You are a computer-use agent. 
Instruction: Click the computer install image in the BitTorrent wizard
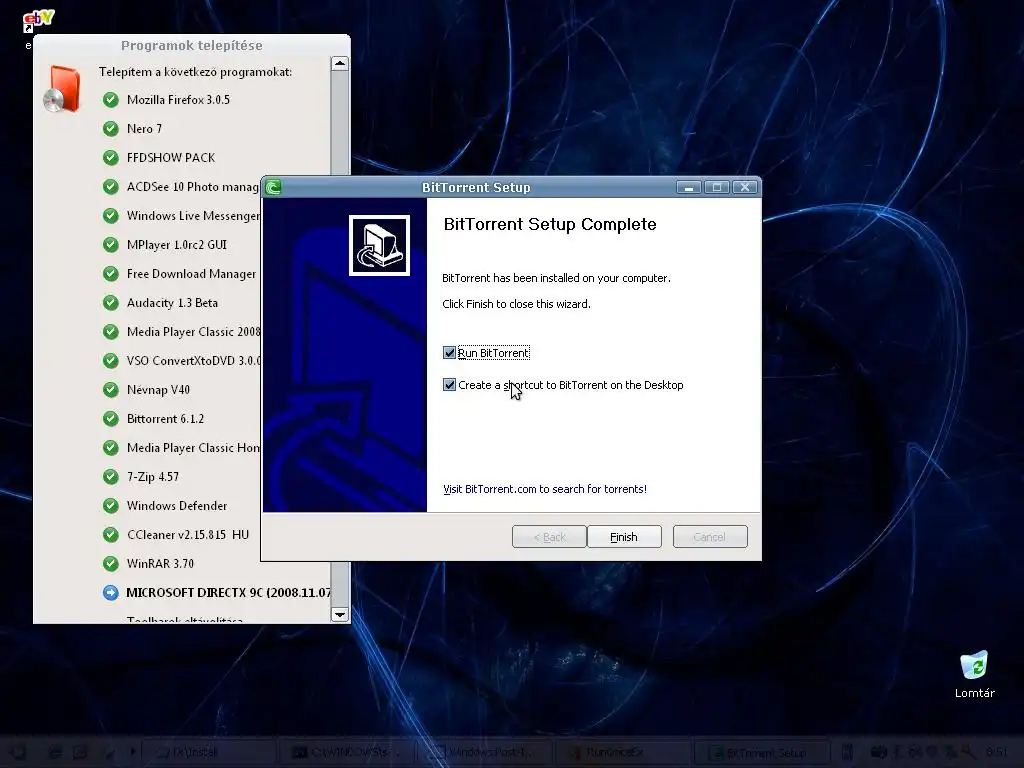[x=379, y=246]
